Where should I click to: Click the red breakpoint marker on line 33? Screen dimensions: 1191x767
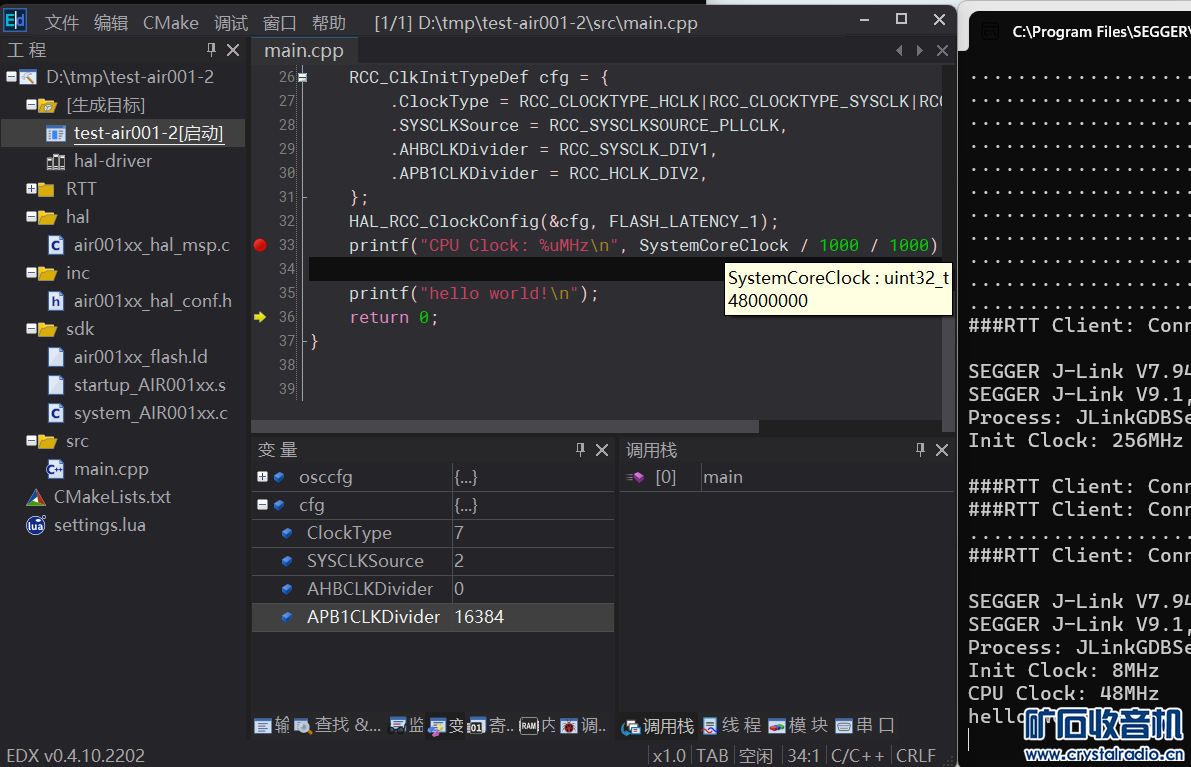tap(260, 245)
